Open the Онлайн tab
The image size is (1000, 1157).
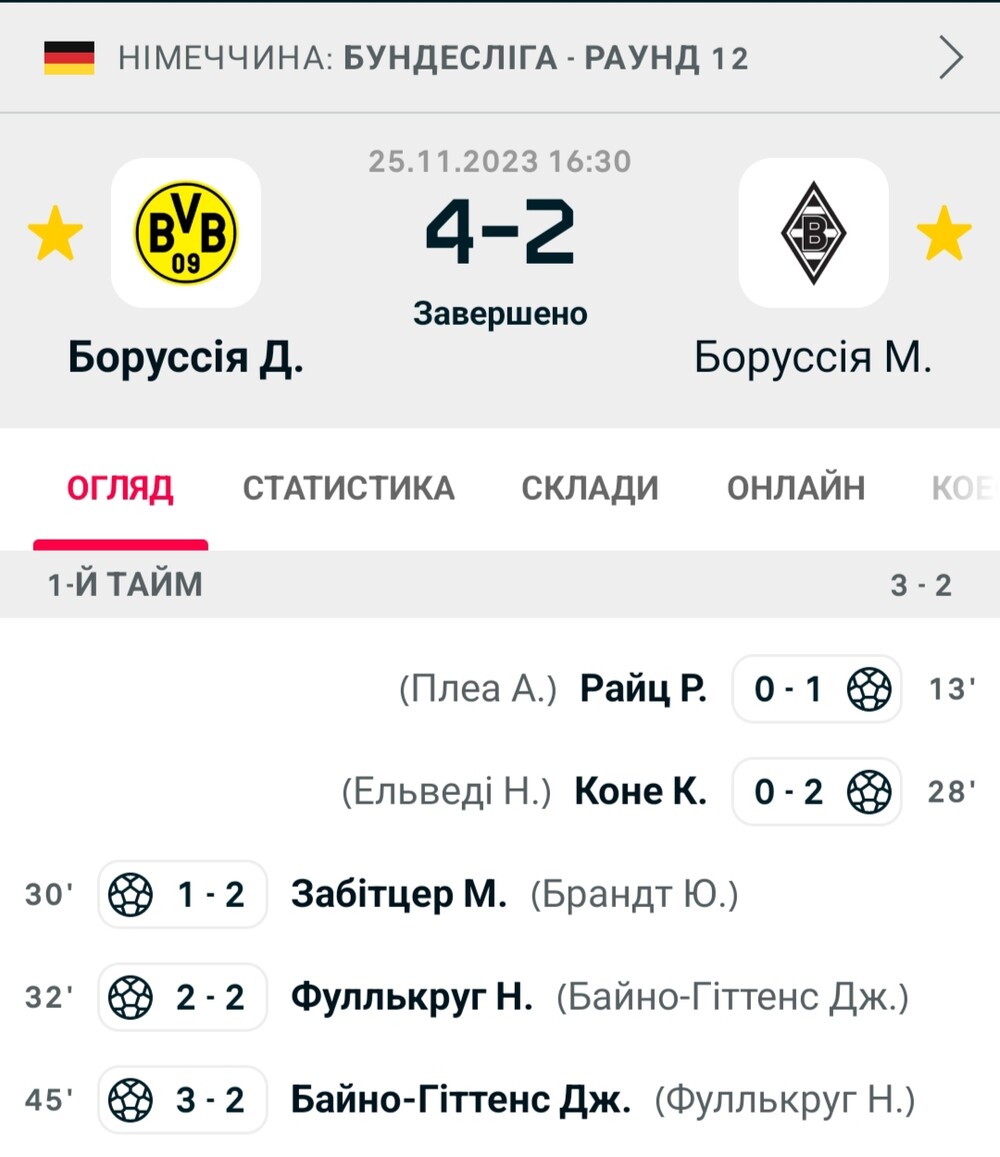pos(796,488)
